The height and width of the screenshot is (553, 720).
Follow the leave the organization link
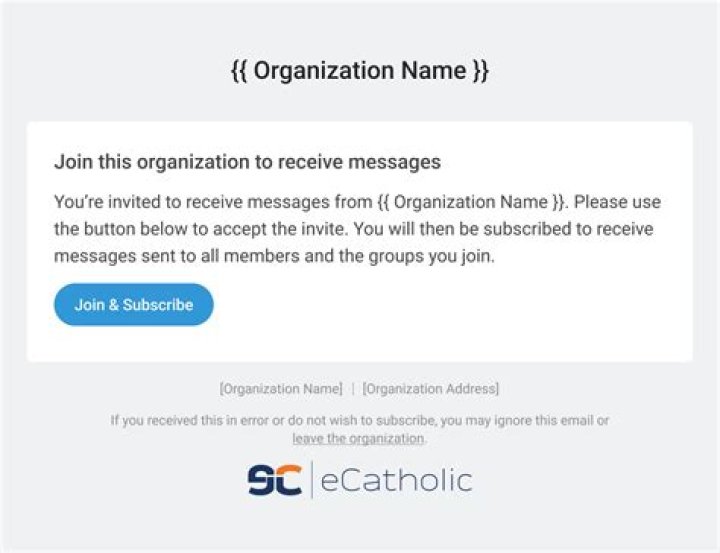(358, 439)
